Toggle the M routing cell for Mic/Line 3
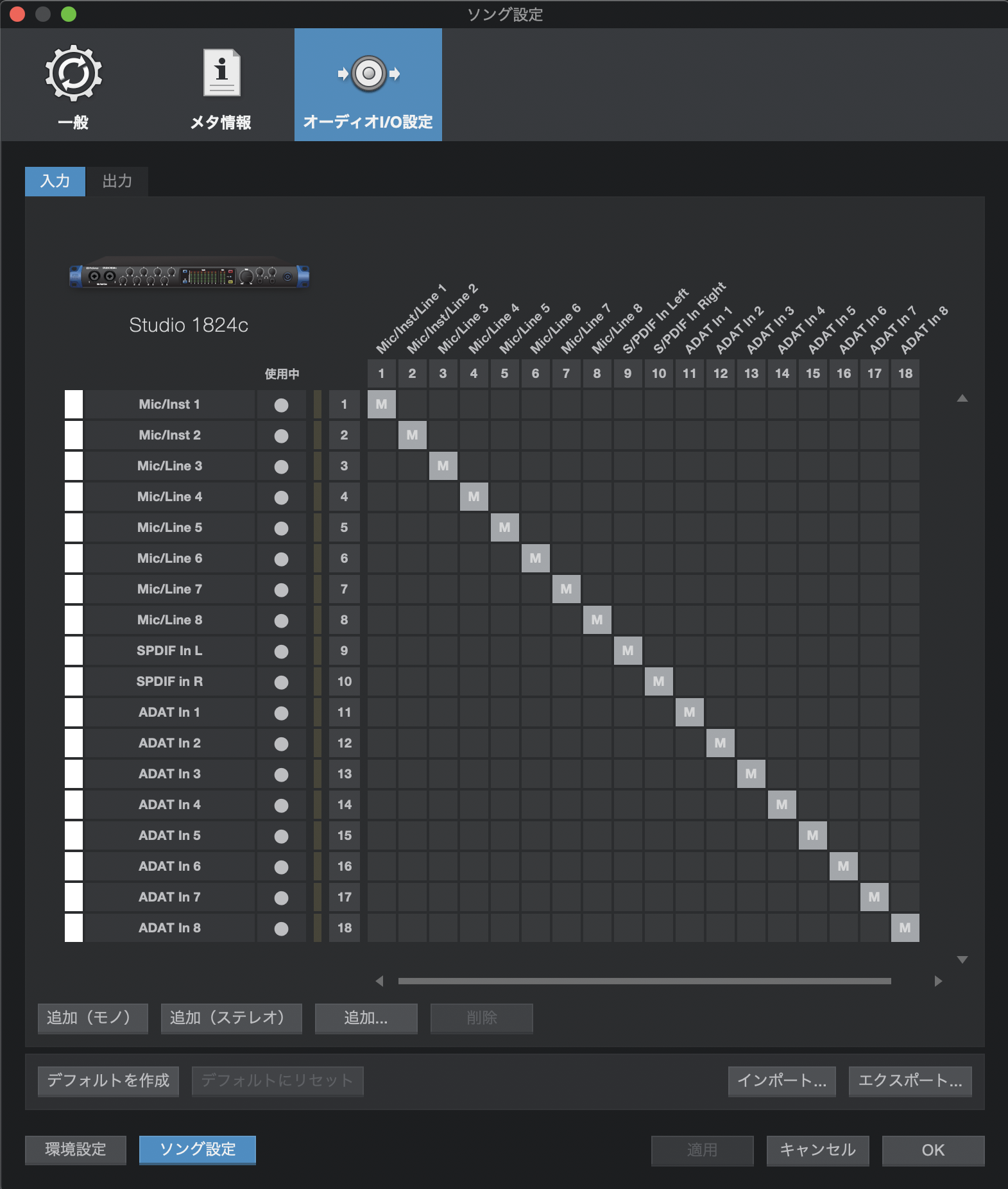This screenshot has width=1008, height=1189. coord(443,466)
